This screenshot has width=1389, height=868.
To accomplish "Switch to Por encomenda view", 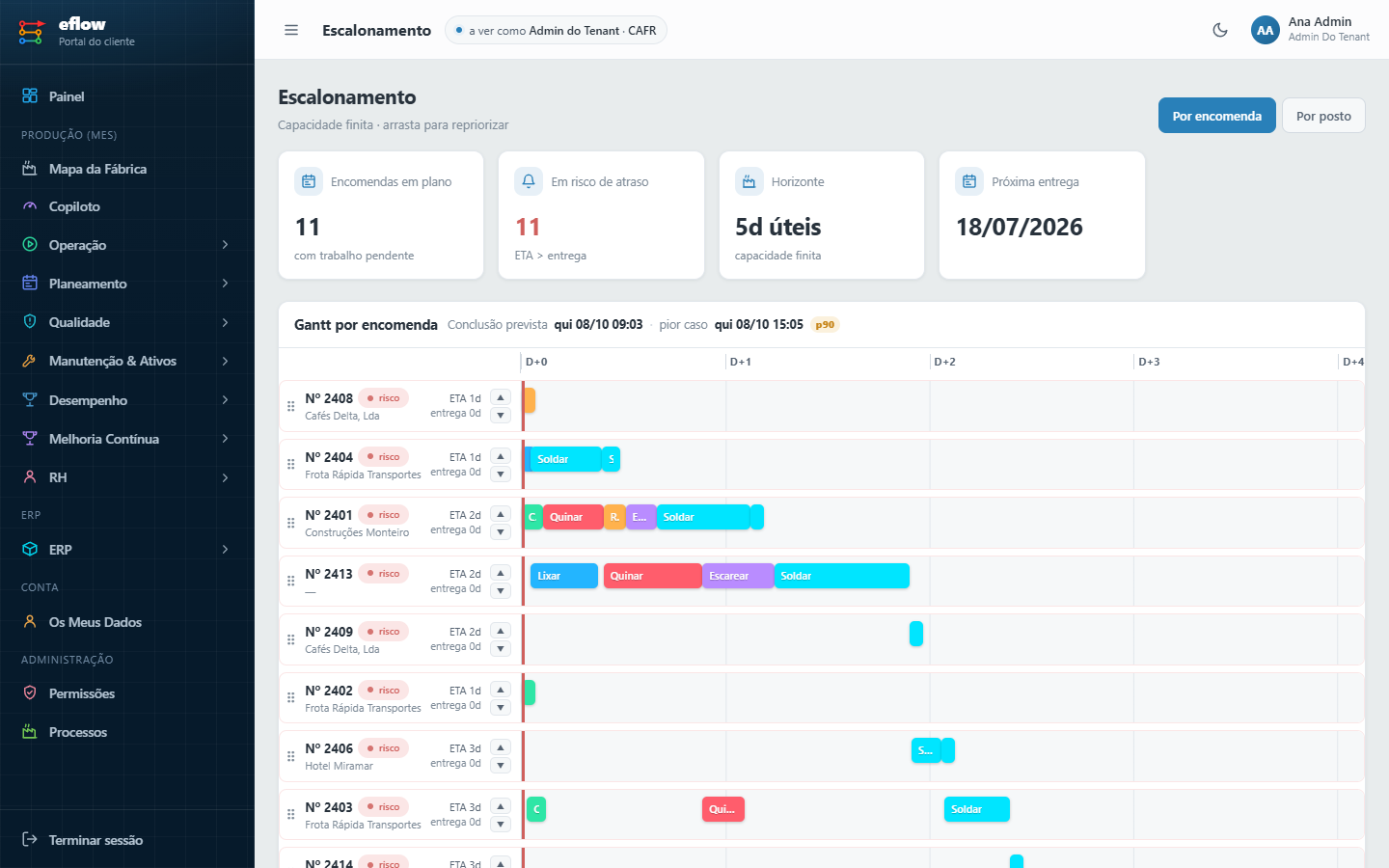I will (1217, 116).
